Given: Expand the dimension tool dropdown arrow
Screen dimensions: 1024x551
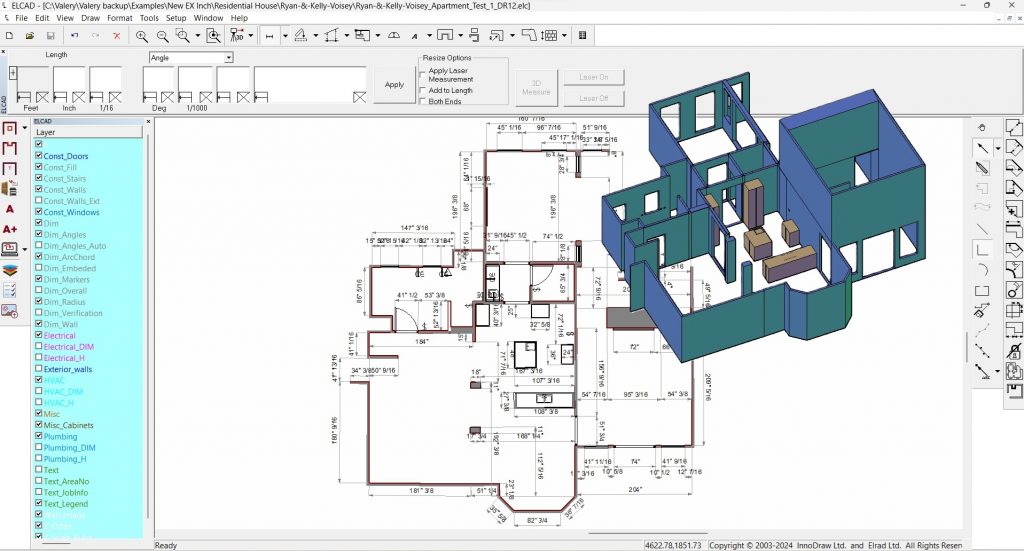Looking at the screenshot, I should click(285, 36).
